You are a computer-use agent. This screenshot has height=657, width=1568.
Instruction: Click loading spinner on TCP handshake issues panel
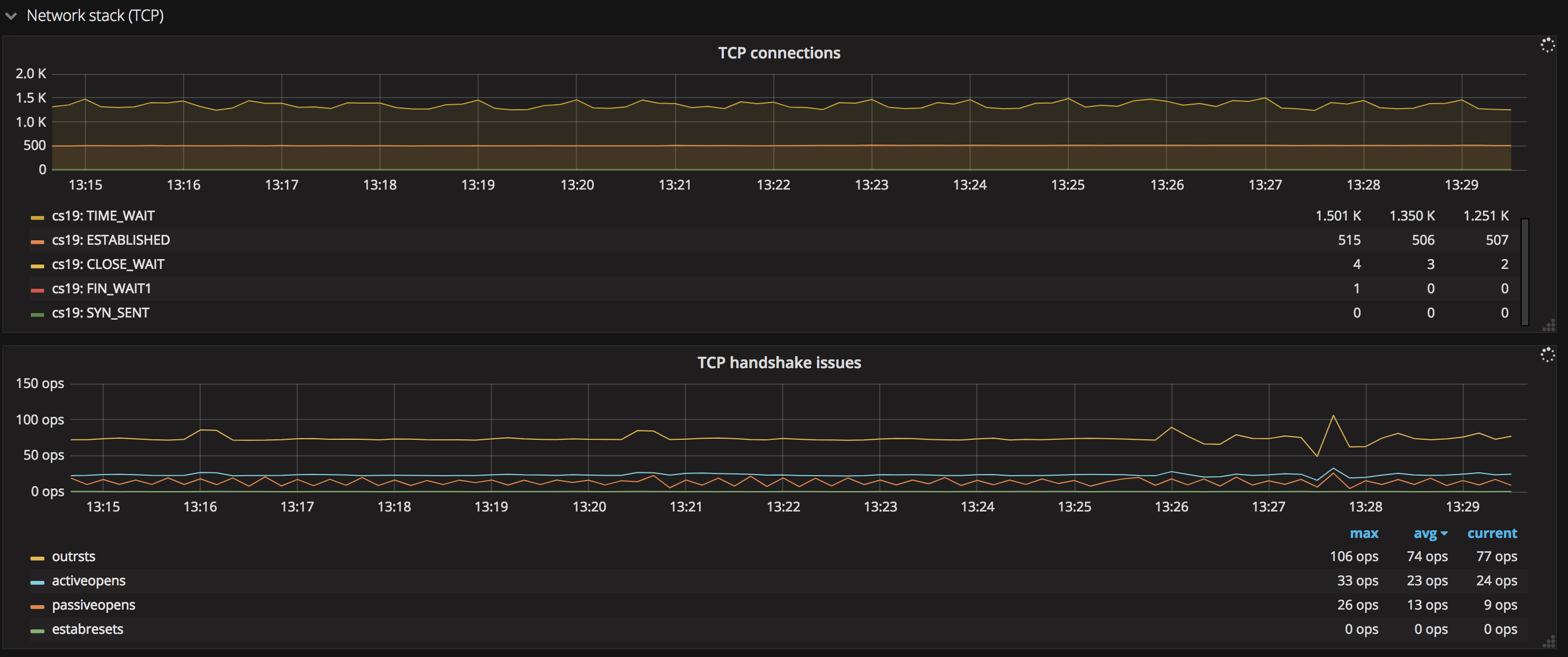tap(1547, 354)
